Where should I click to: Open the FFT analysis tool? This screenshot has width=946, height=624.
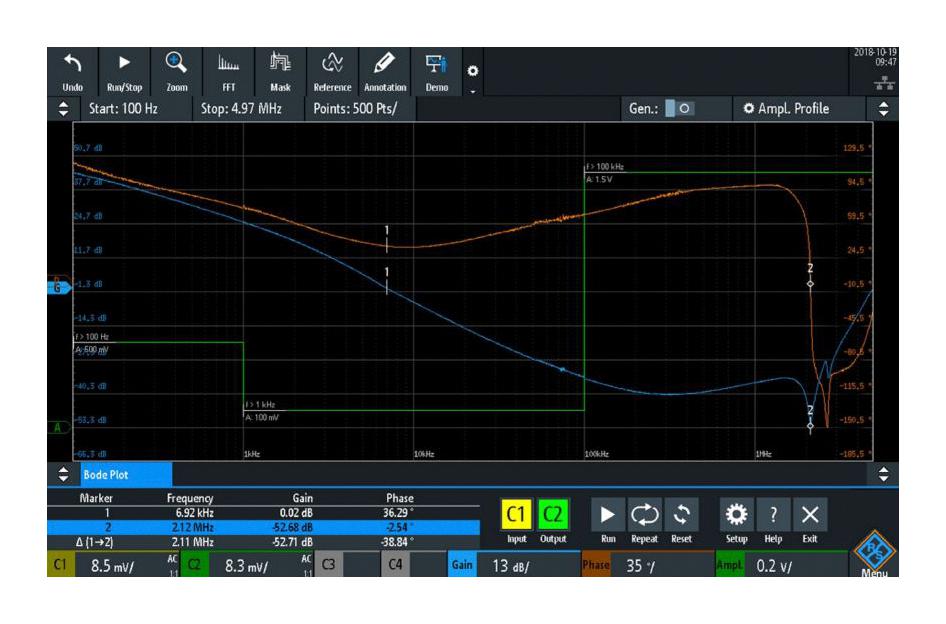click(229, 68)
